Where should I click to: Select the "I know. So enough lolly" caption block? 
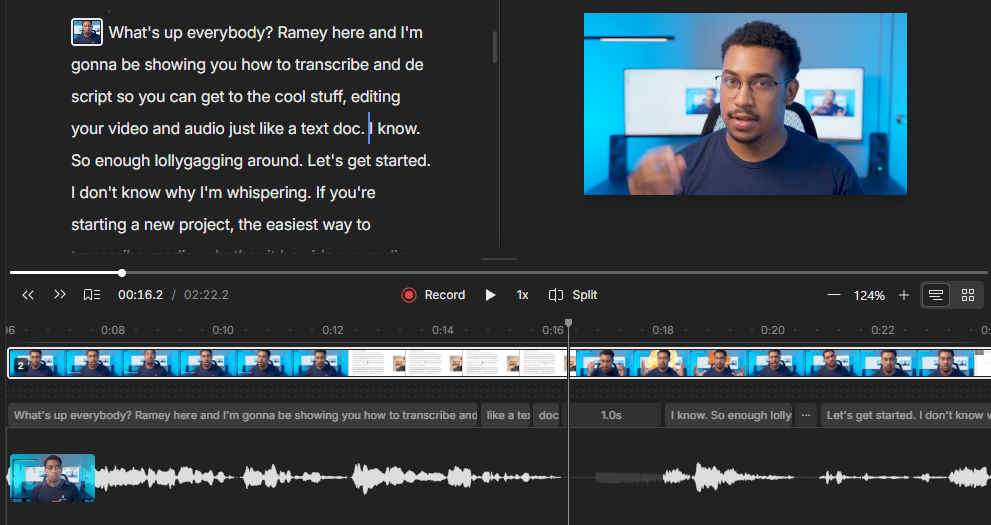tap(730, 415)
